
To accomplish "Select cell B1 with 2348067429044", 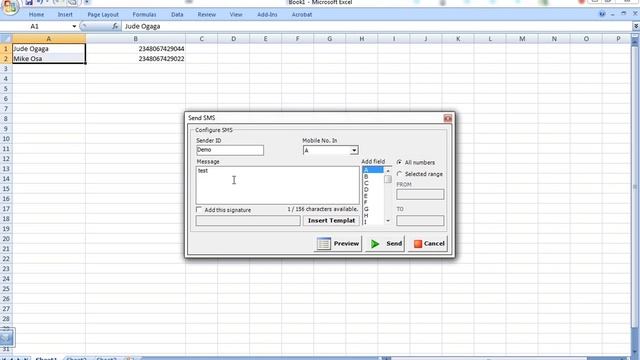I will (x=136, y=49).
